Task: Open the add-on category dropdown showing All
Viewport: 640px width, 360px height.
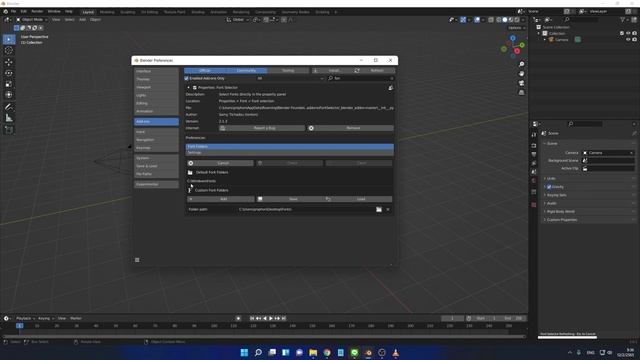Action: pyautogui.click(x=290, y=78)
